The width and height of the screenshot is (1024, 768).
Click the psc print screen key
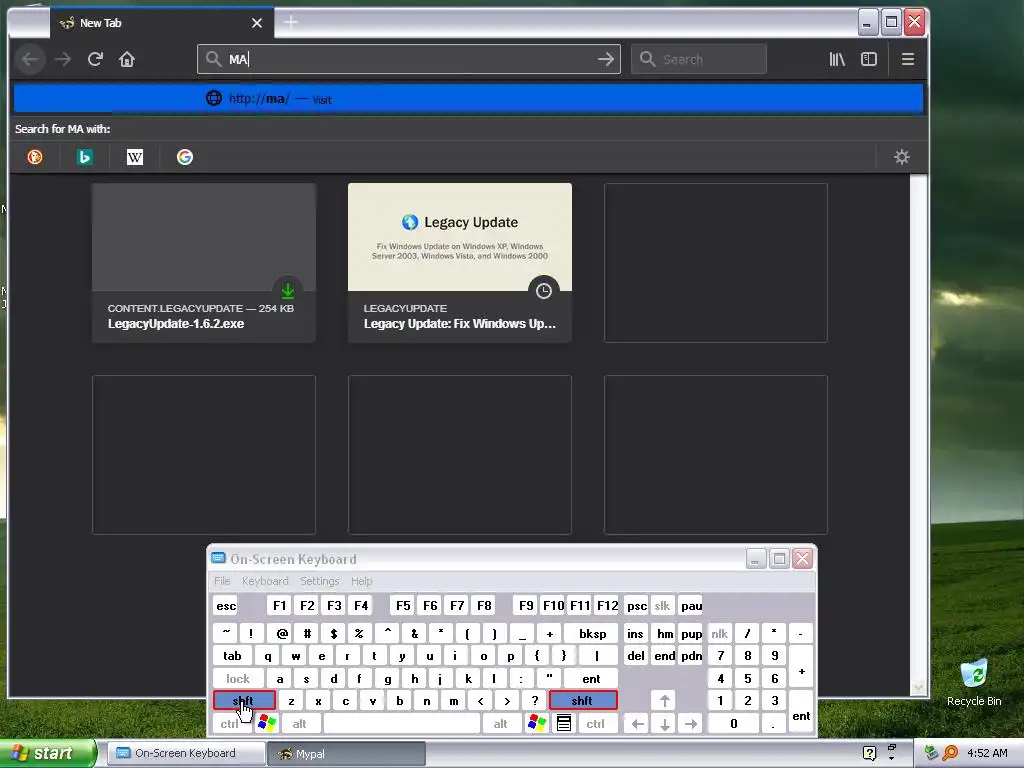(x=637, y=605)
